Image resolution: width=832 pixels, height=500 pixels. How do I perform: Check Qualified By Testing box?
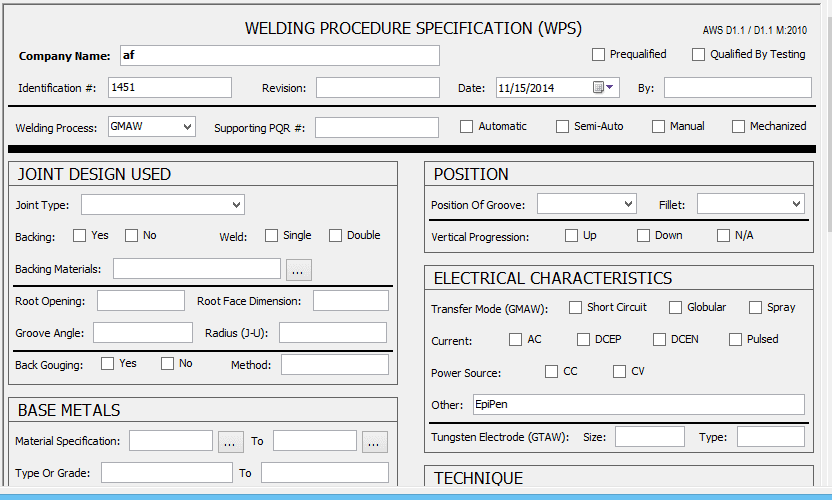click(698, 55)
